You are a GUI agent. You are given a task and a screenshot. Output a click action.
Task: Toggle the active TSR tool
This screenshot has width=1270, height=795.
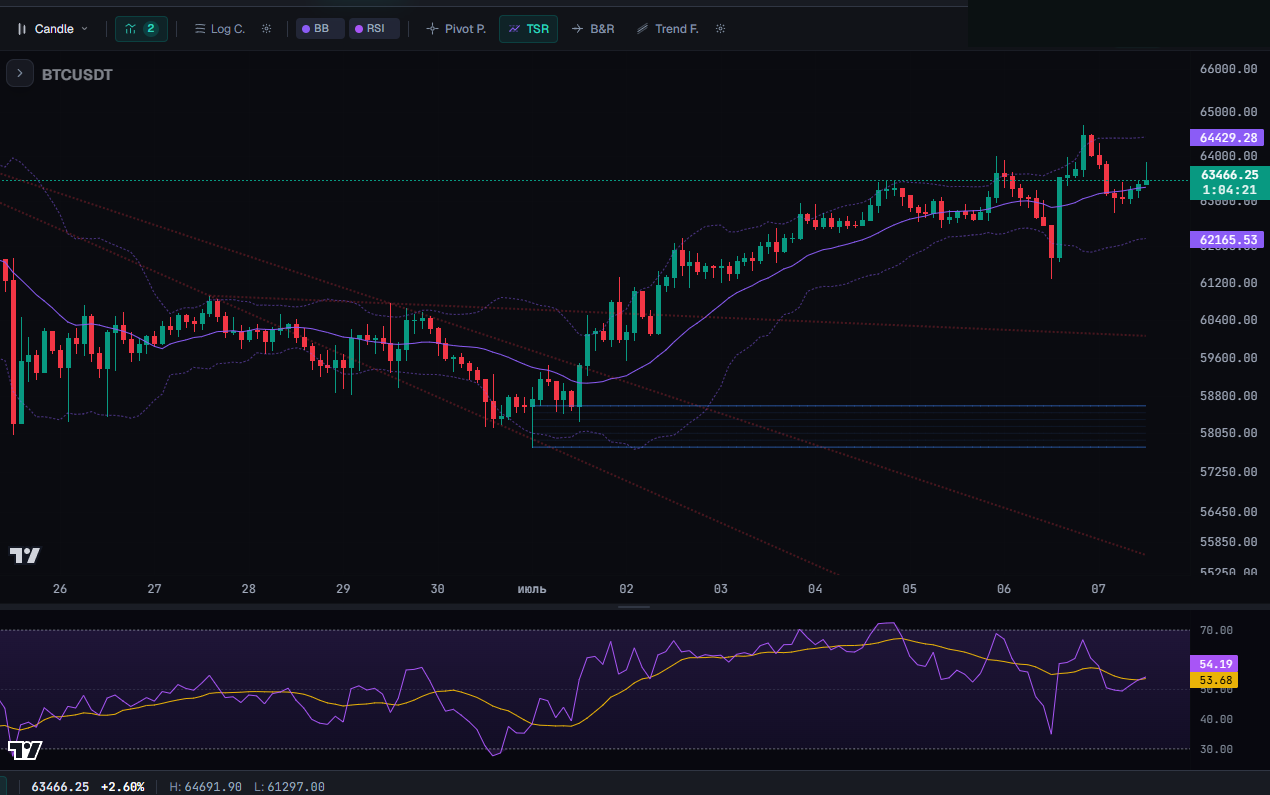[528, 29]
